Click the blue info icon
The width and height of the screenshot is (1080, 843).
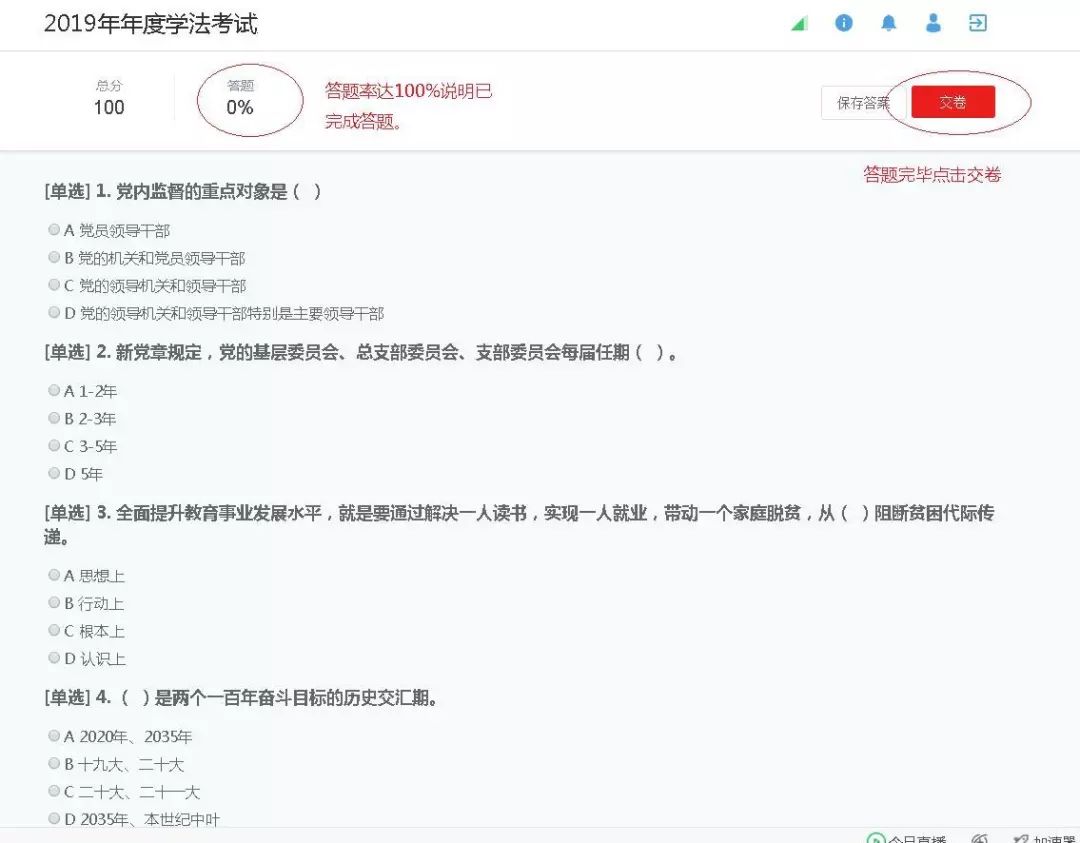click(843, 23)
